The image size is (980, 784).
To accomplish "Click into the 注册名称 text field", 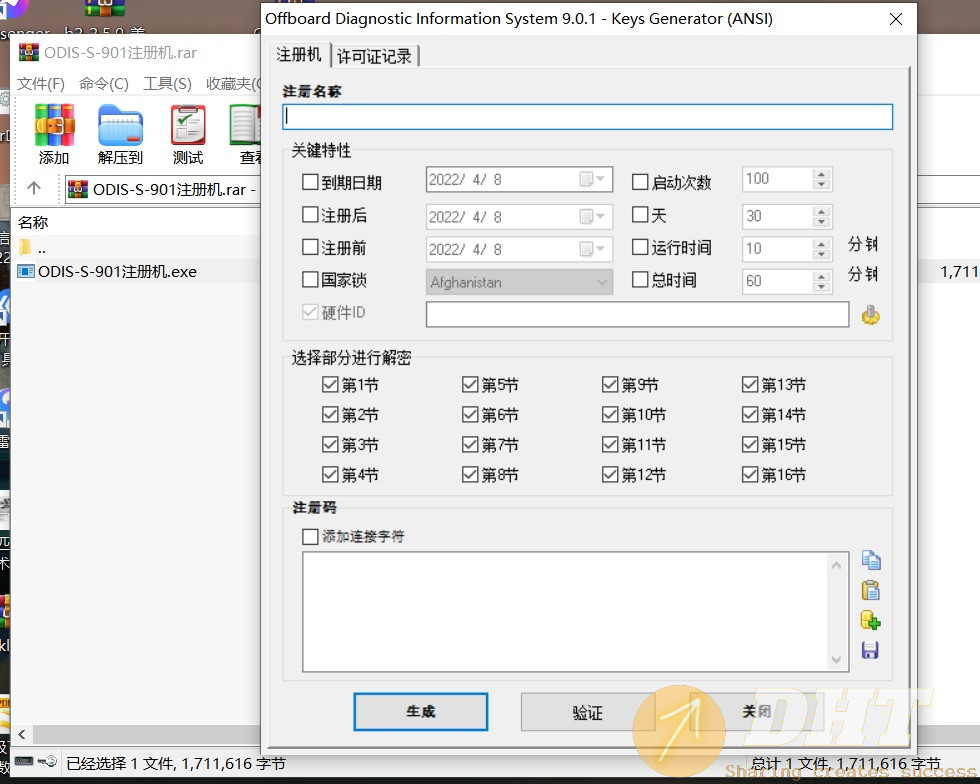I will [x=587, y=117].
